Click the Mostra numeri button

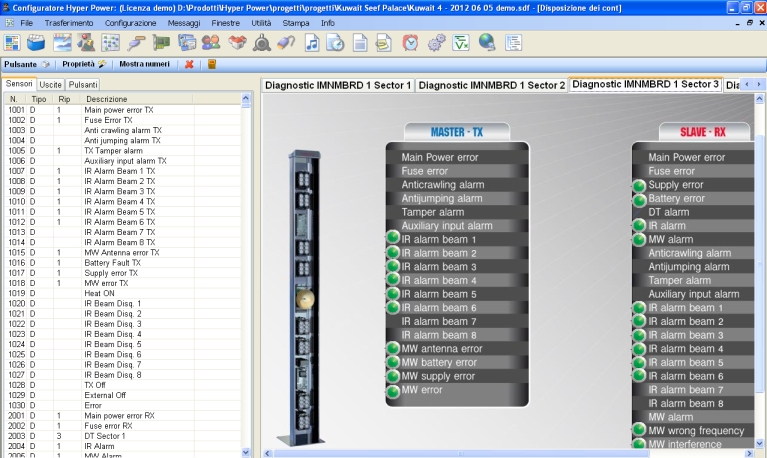pyautogui.click(x=144, y=64)
